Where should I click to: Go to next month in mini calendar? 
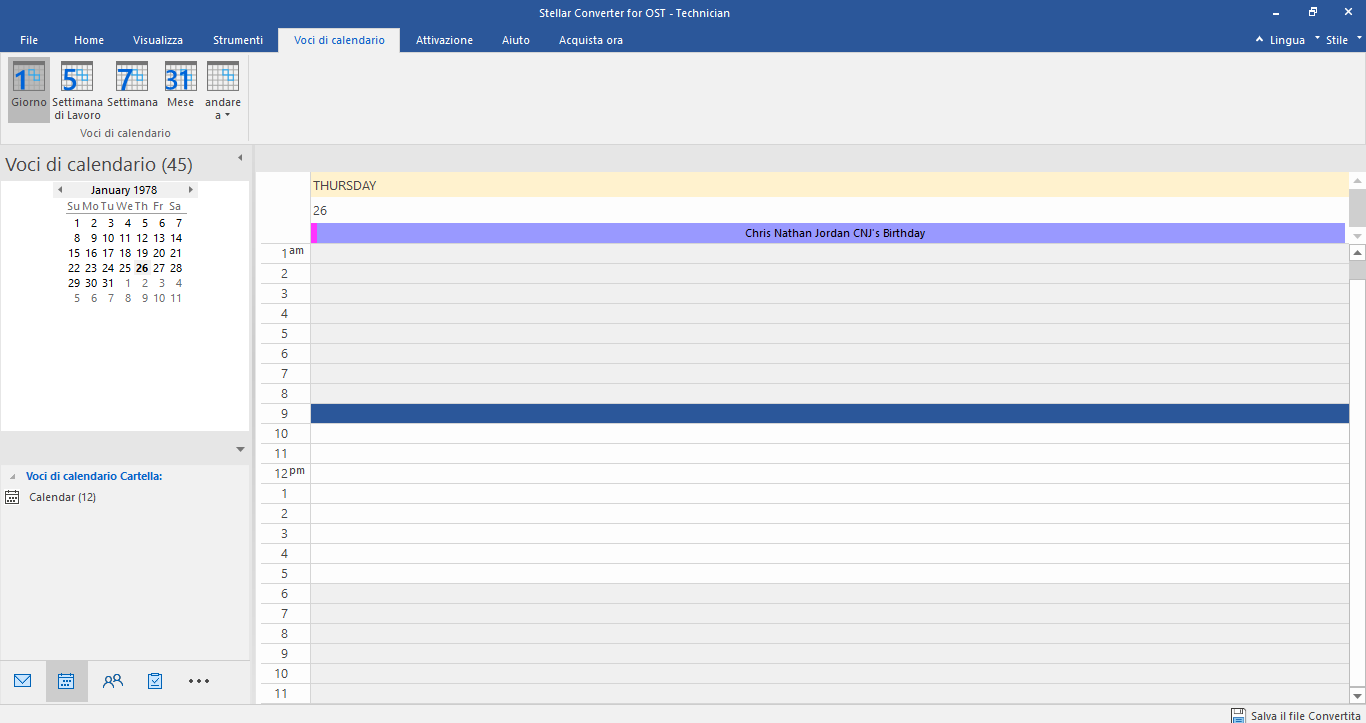pos(191,190)
